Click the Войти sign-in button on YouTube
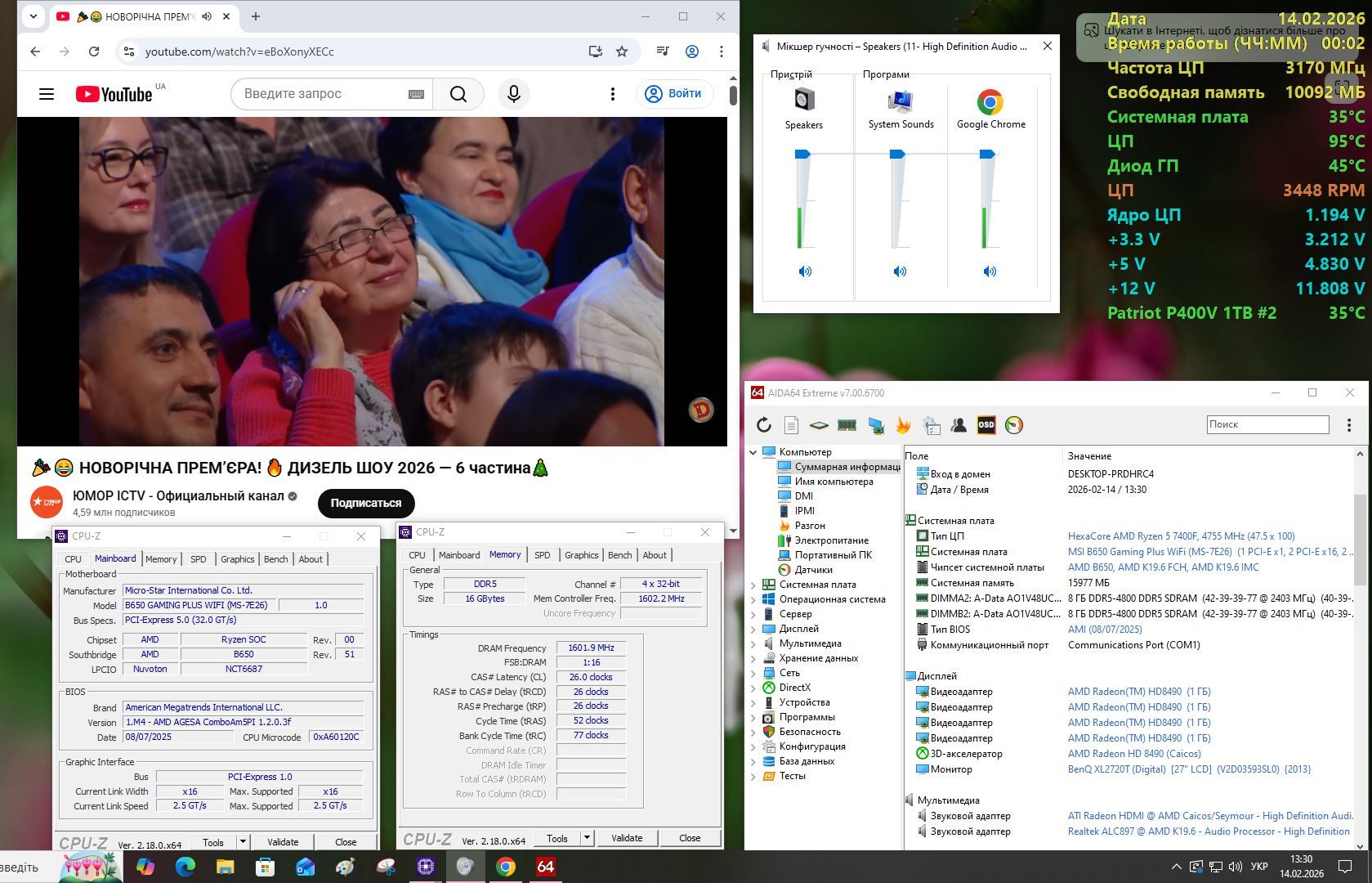The width and height of the screenshot is (1372, 883). point(674,94)
